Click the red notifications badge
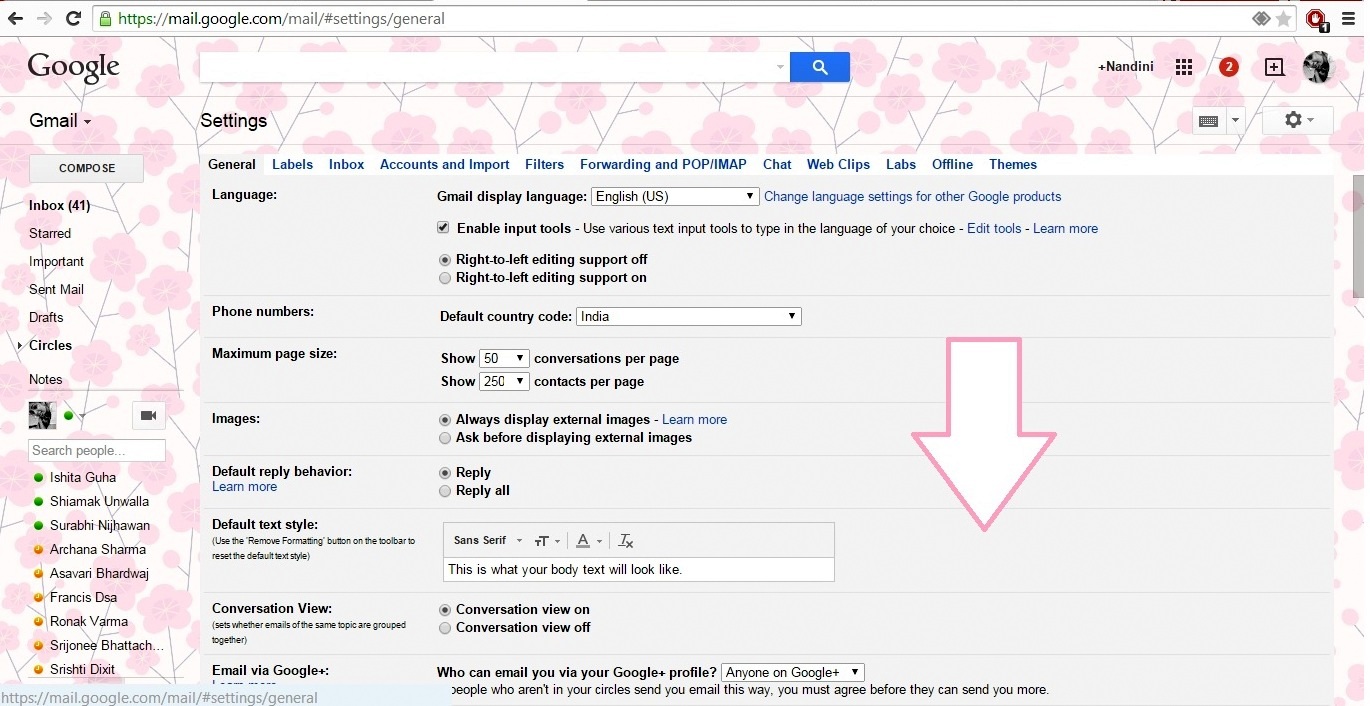This screenshot has height=706, width=1370. [1229, 67]
